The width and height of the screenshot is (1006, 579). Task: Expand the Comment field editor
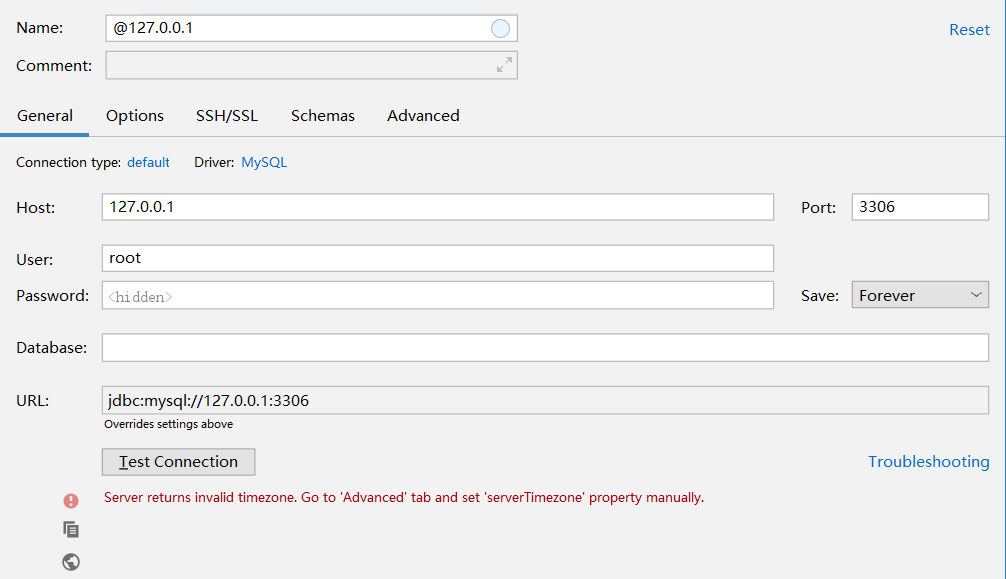coord(503,64)
